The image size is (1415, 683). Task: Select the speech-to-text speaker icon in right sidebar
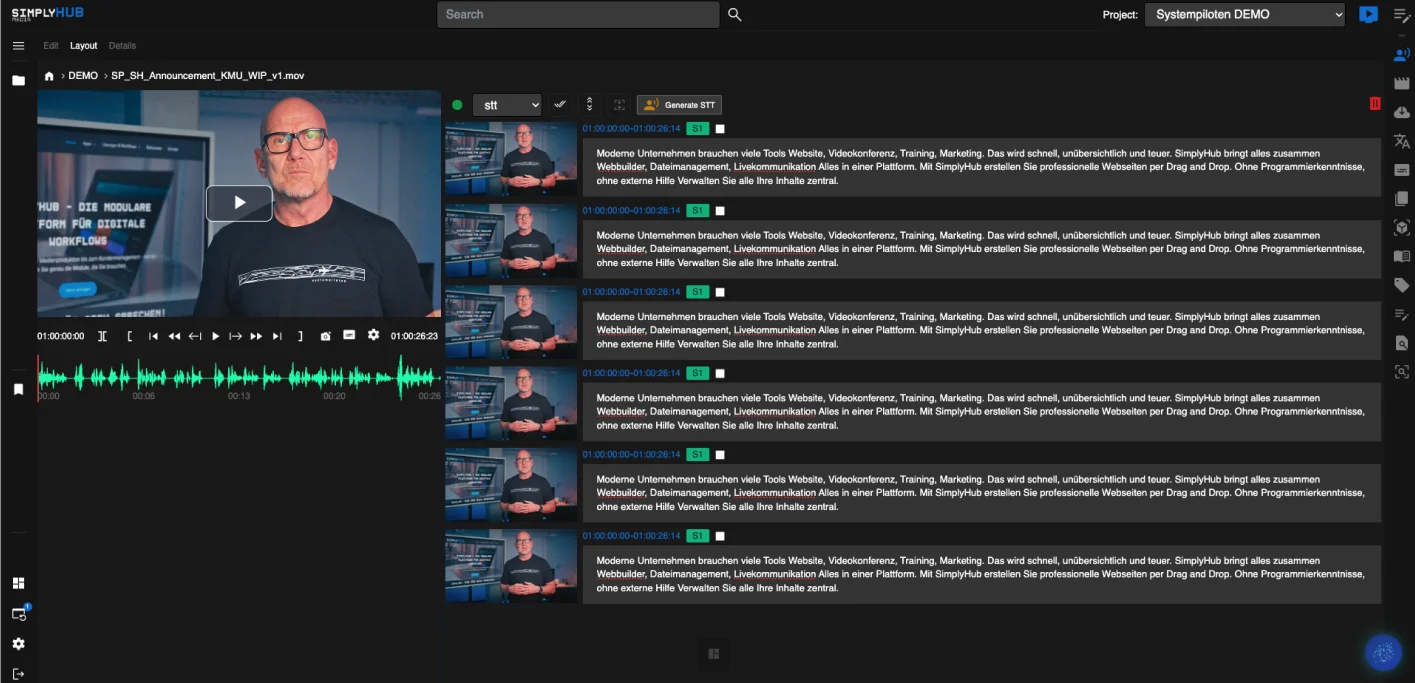(1402, 55)
